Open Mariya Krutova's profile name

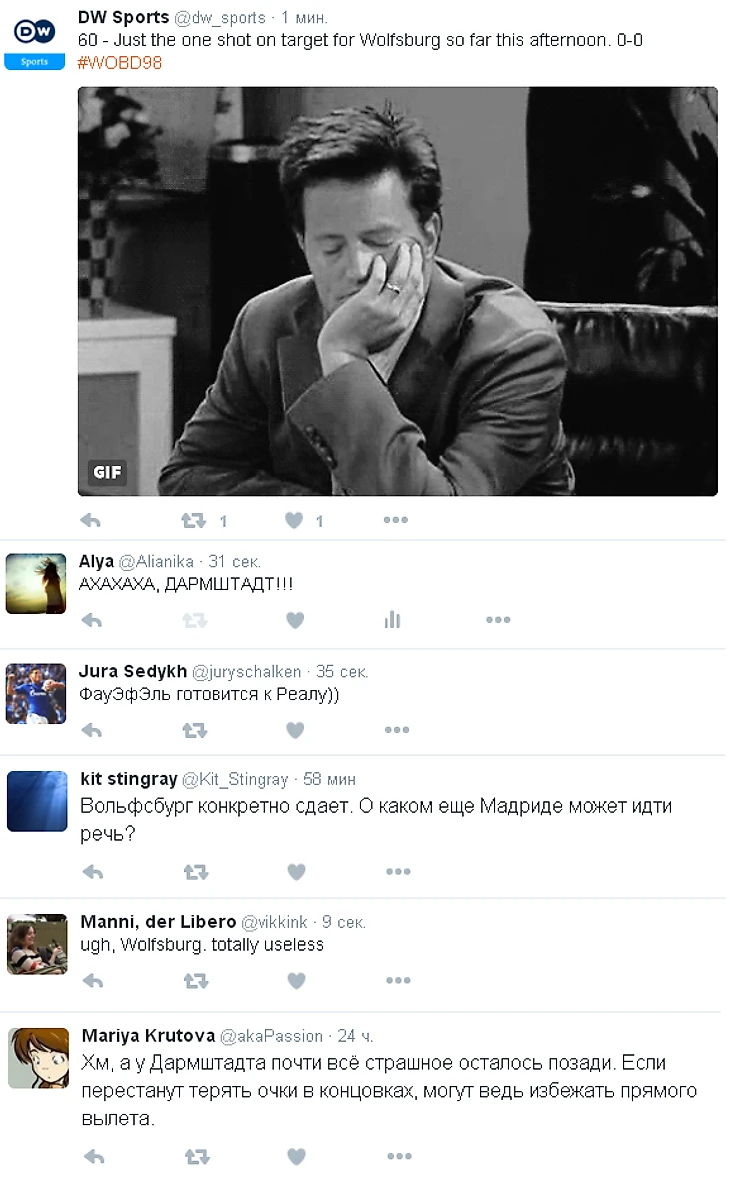(x=148, y=1035)
